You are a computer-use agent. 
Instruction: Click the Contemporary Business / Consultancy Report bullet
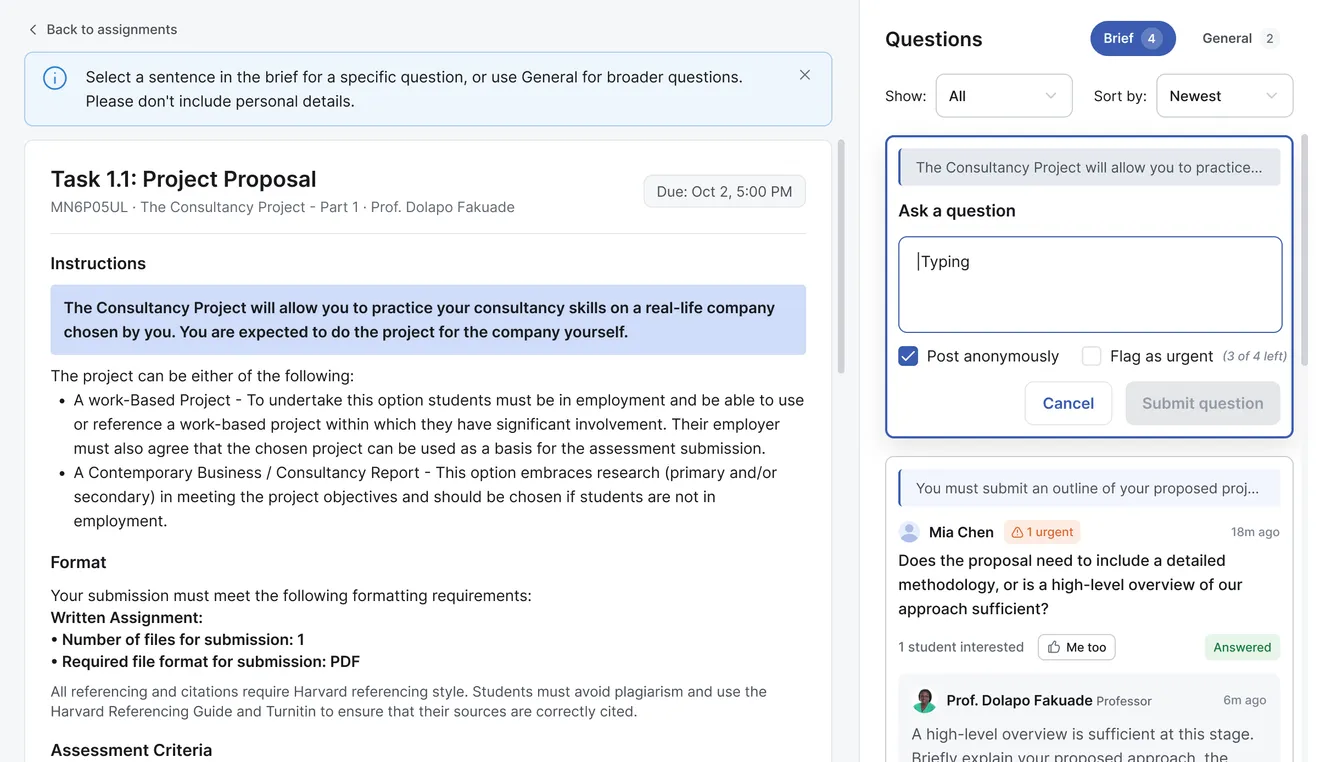(425, 497)
